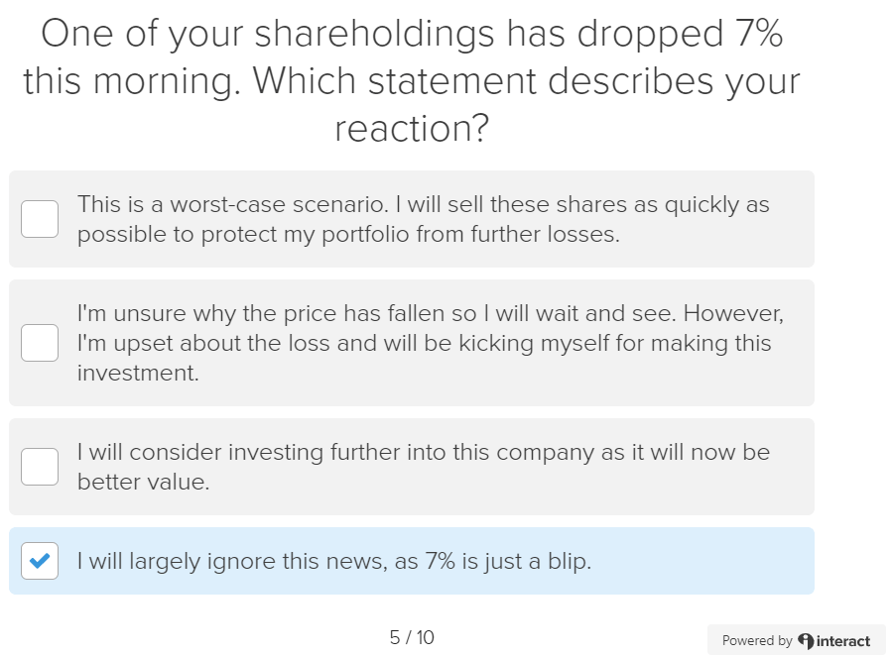The image size is (893, 657).
Task: Click the "interact" brand wordmark
Action: pos(843,641)
